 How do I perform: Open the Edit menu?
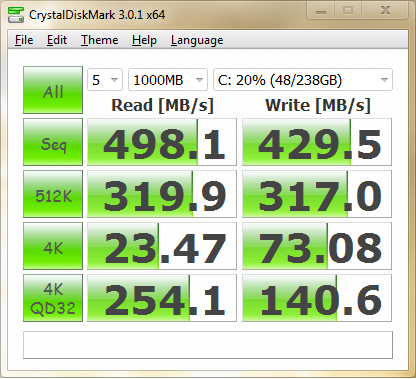click(57, 40)
